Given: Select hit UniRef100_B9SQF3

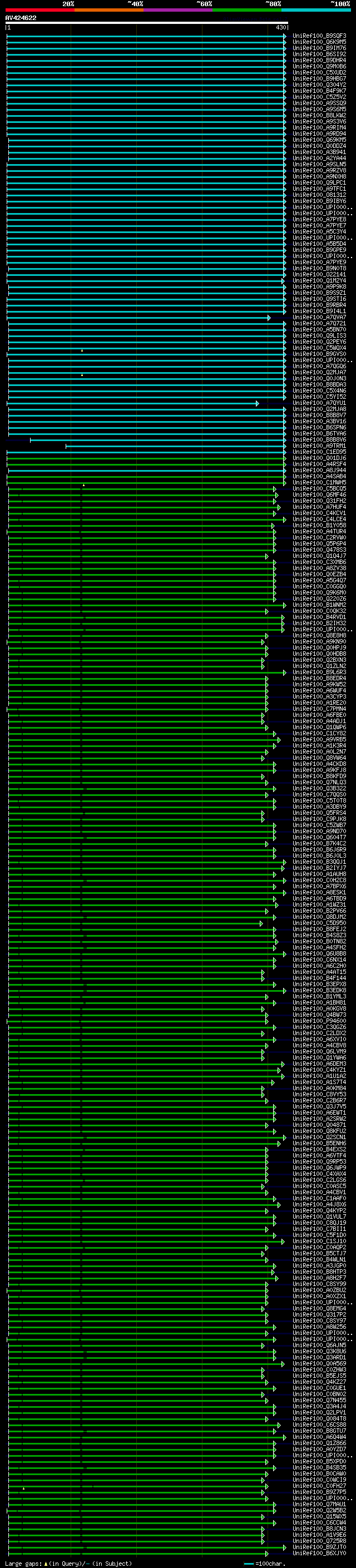Looking at the screenshot, I should pyautogui.click(x=319, y=36).
